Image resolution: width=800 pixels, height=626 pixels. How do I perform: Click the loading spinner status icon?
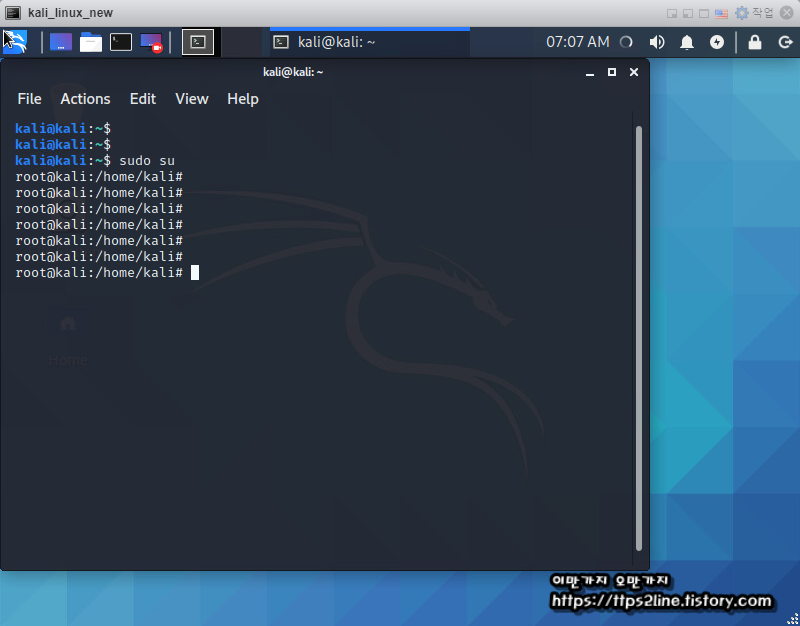(x=626, y=42)
